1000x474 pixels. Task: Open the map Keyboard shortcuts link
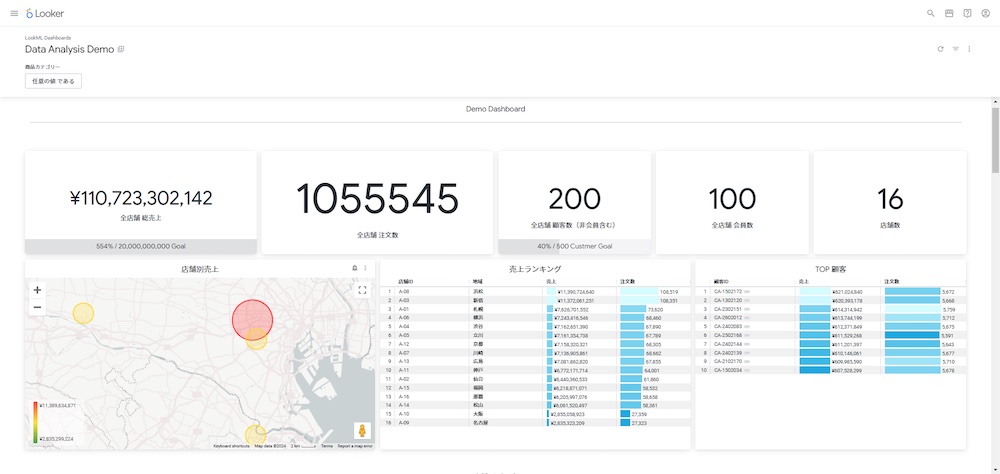click(231, 446)
